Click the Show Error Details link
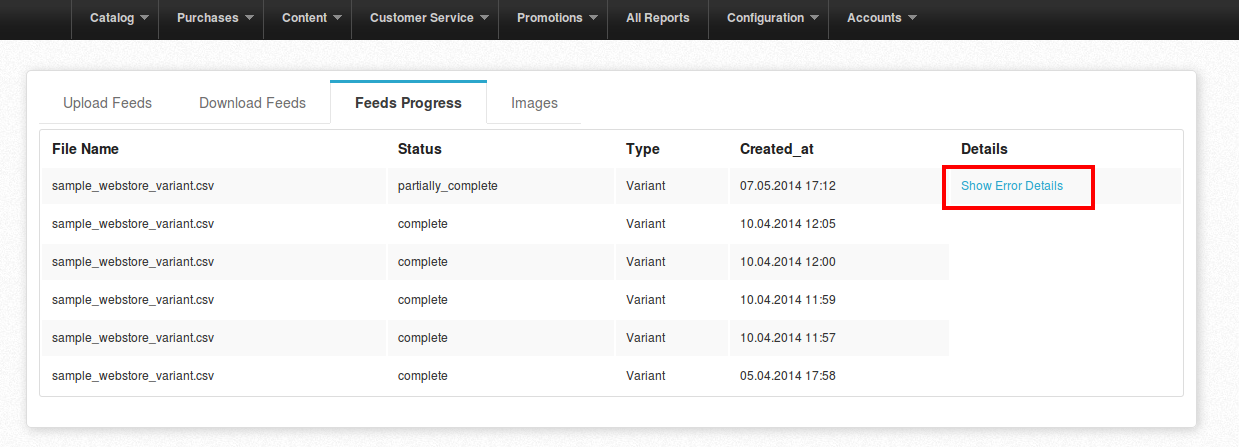Viewport: 1239px width, 447px height. 1012,186
